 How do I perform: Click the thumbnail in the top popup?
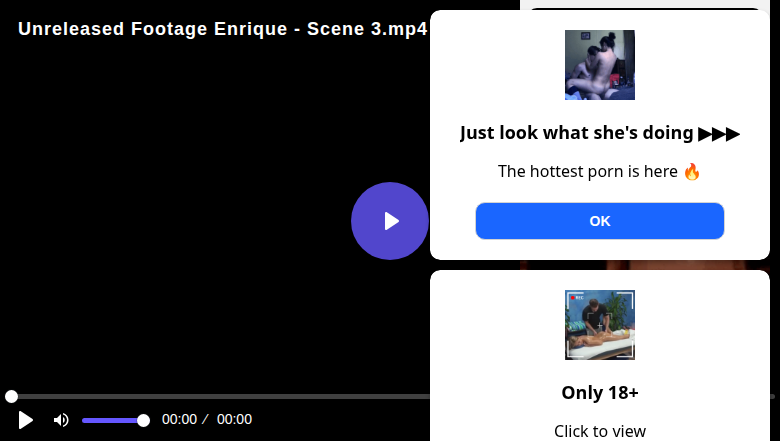click(600, 65)
